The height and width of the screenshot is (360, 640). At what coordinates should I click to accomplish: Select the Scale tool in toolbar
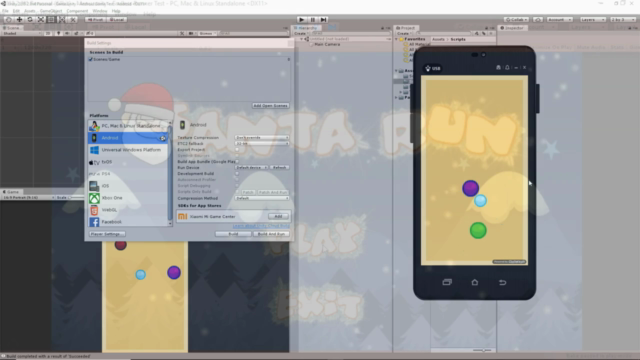coord(41,19)
